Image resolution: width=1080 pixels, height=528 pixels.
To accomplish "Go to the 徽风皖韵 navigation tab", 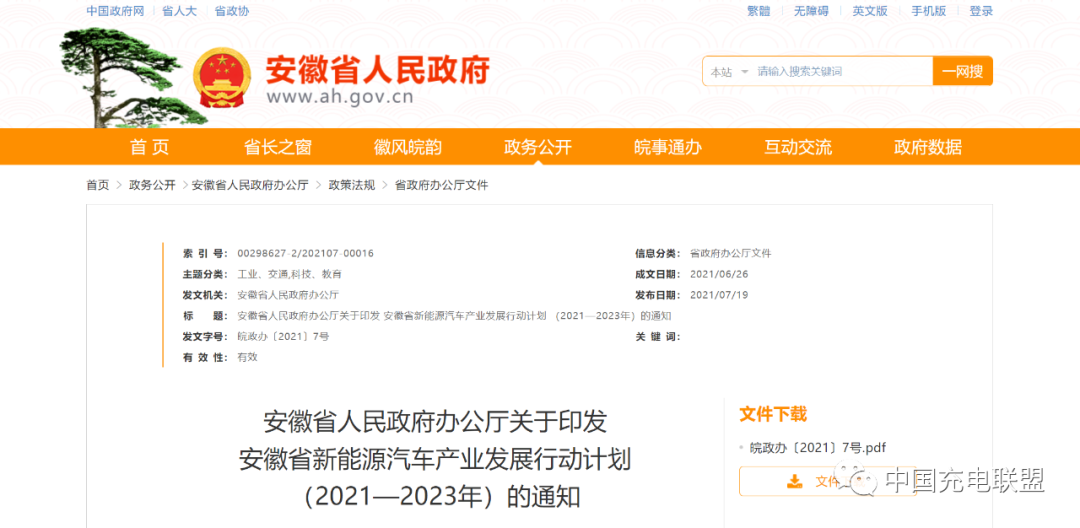I will (x=407, y=147).
